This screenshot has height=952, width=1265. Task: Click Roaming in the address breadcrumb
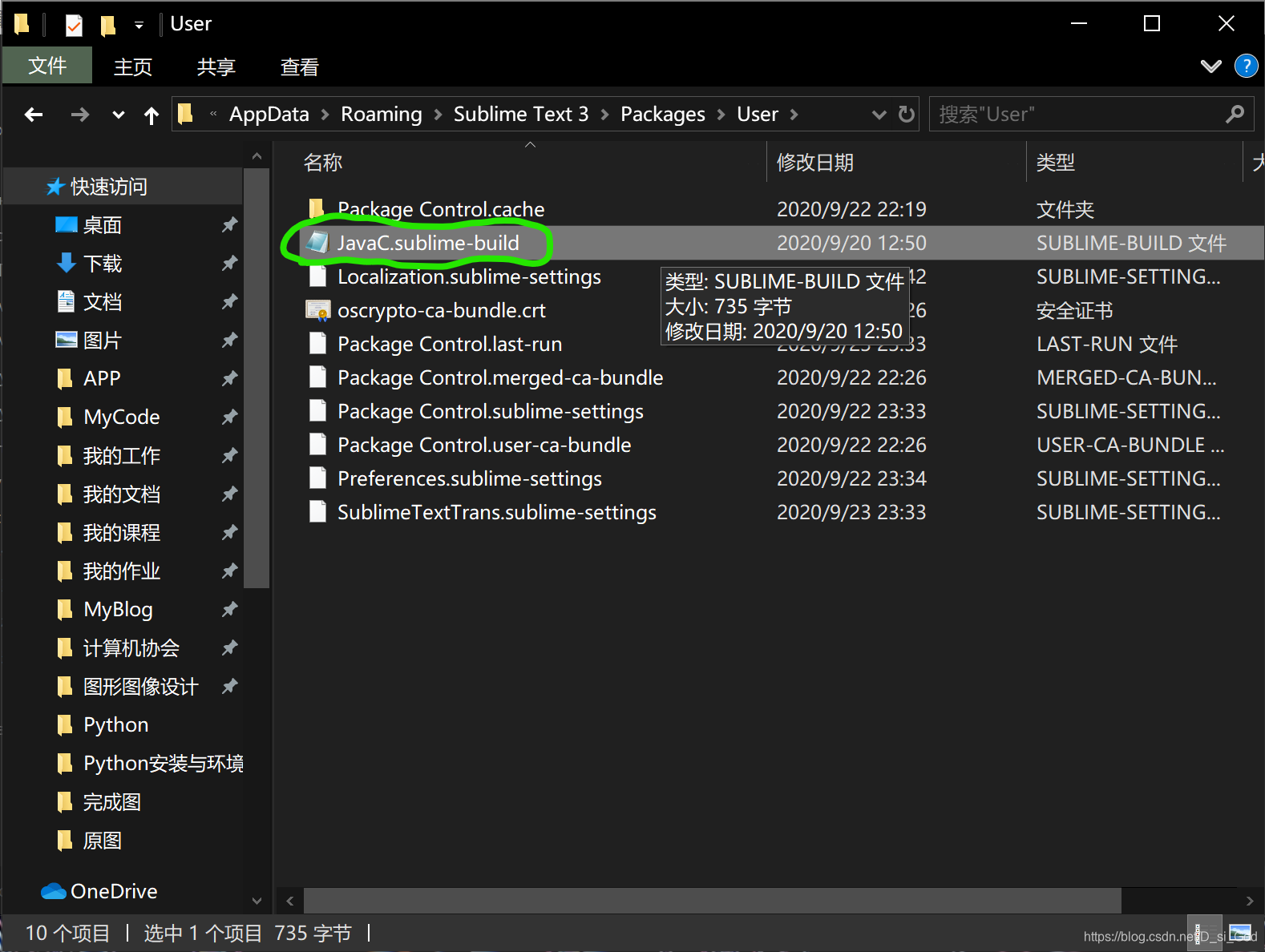pos(381,115)
